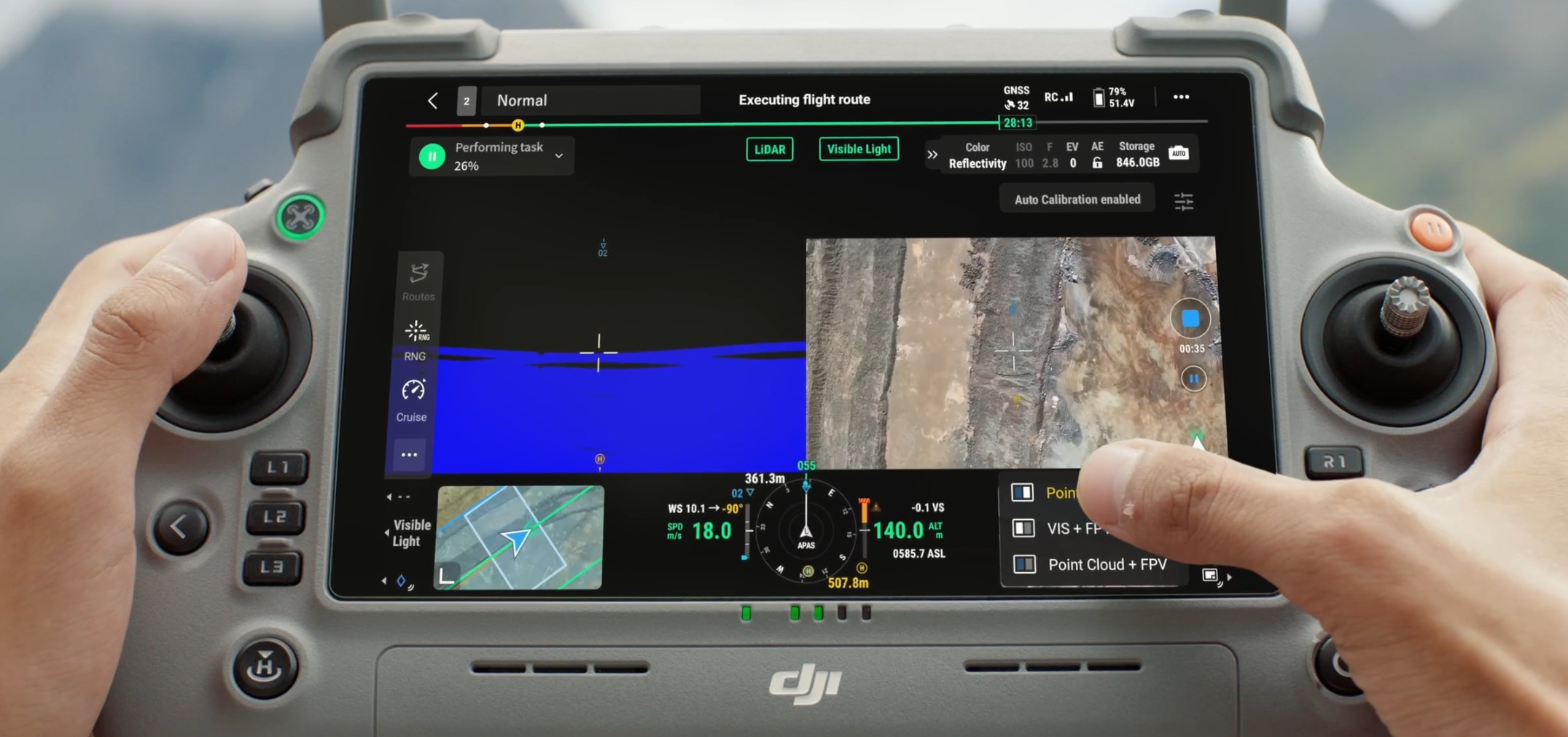Tap the back arrow to exit flight view
The width and height of the screenshot is (1568, 737).
click(x=432, y=100)
